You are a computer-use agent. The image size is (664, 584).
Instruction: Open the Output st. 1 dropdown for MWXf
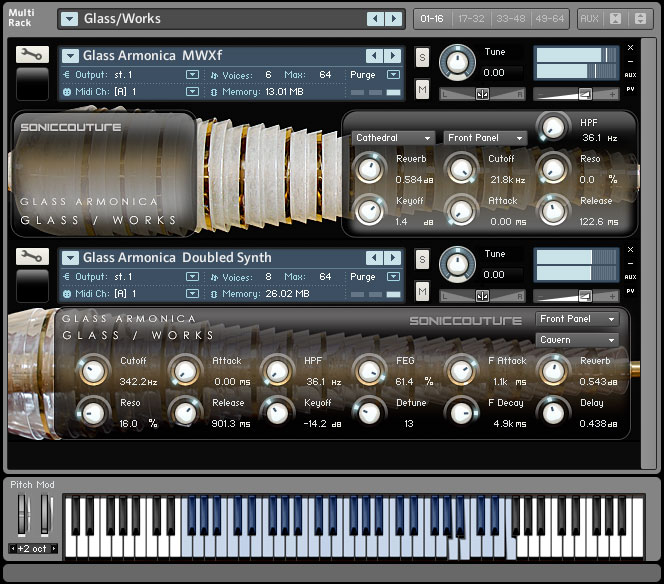[x=192, y=75]
